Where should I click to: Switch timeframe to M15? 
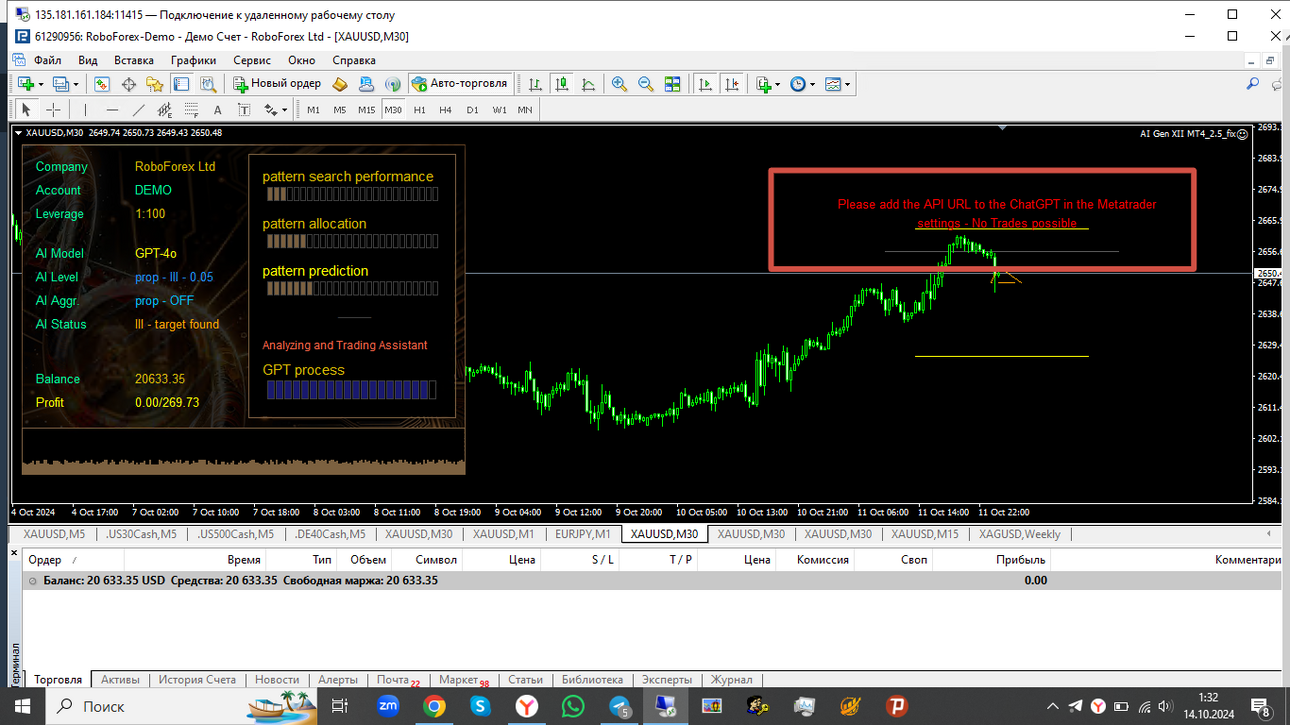pos(366,110)
